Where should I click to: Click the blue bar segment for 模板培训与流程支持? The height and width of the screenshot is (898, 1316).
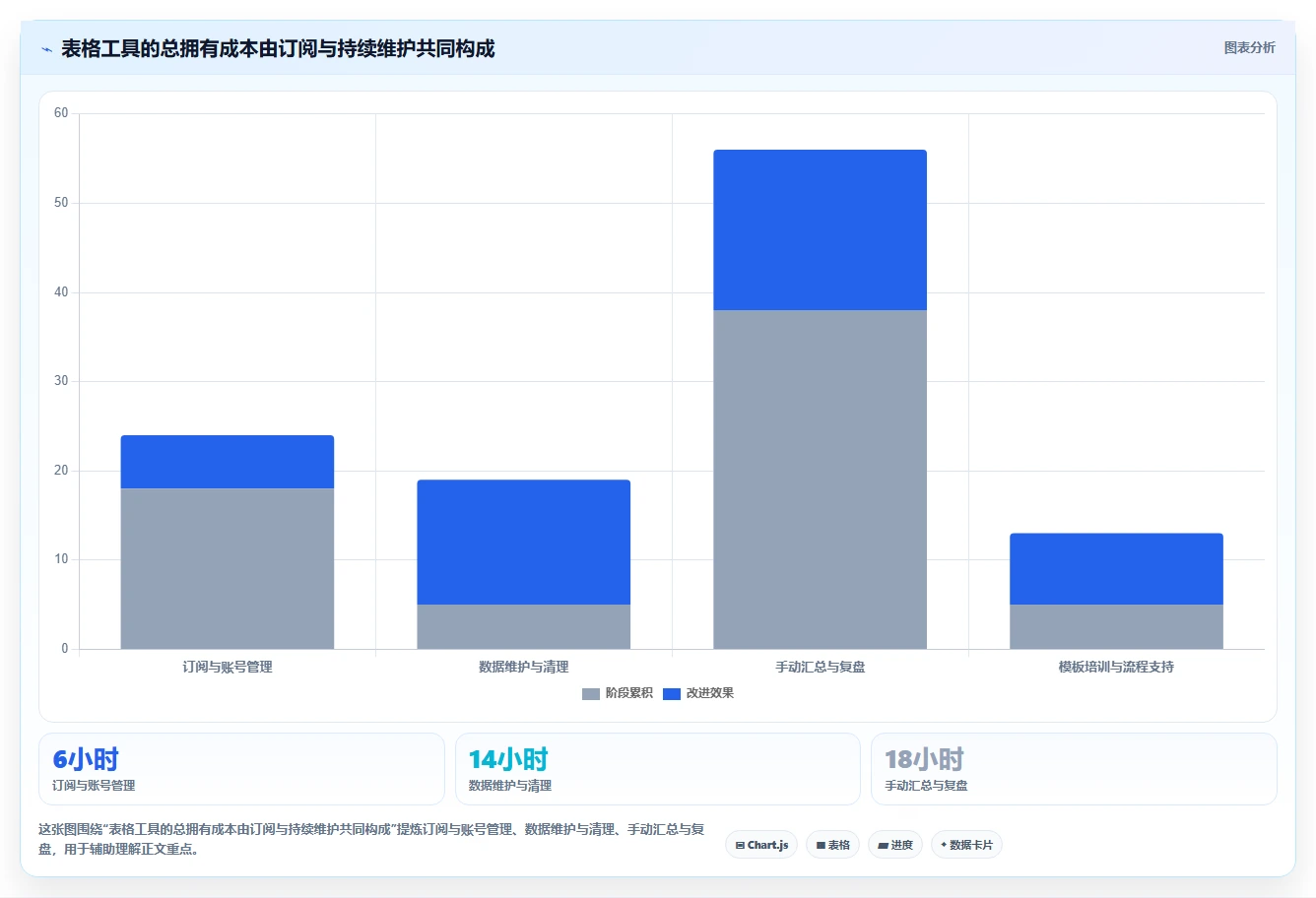pyautogui.click(x=1116, y=569)
